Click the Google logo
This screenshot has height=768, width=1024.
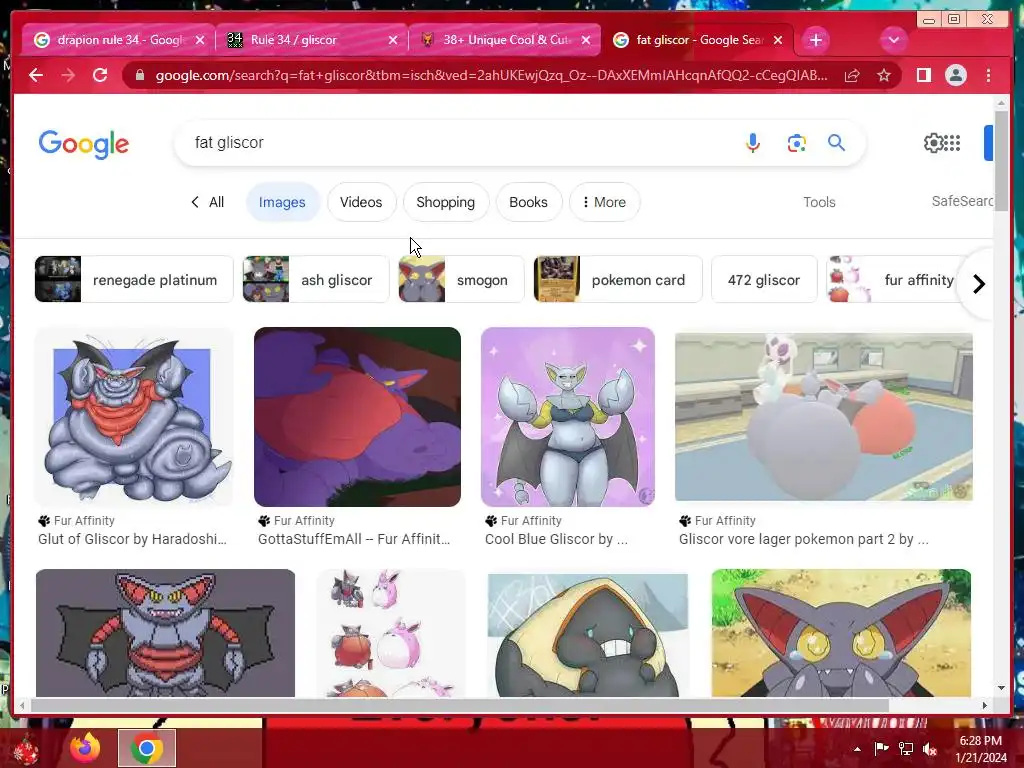point(84,144)
